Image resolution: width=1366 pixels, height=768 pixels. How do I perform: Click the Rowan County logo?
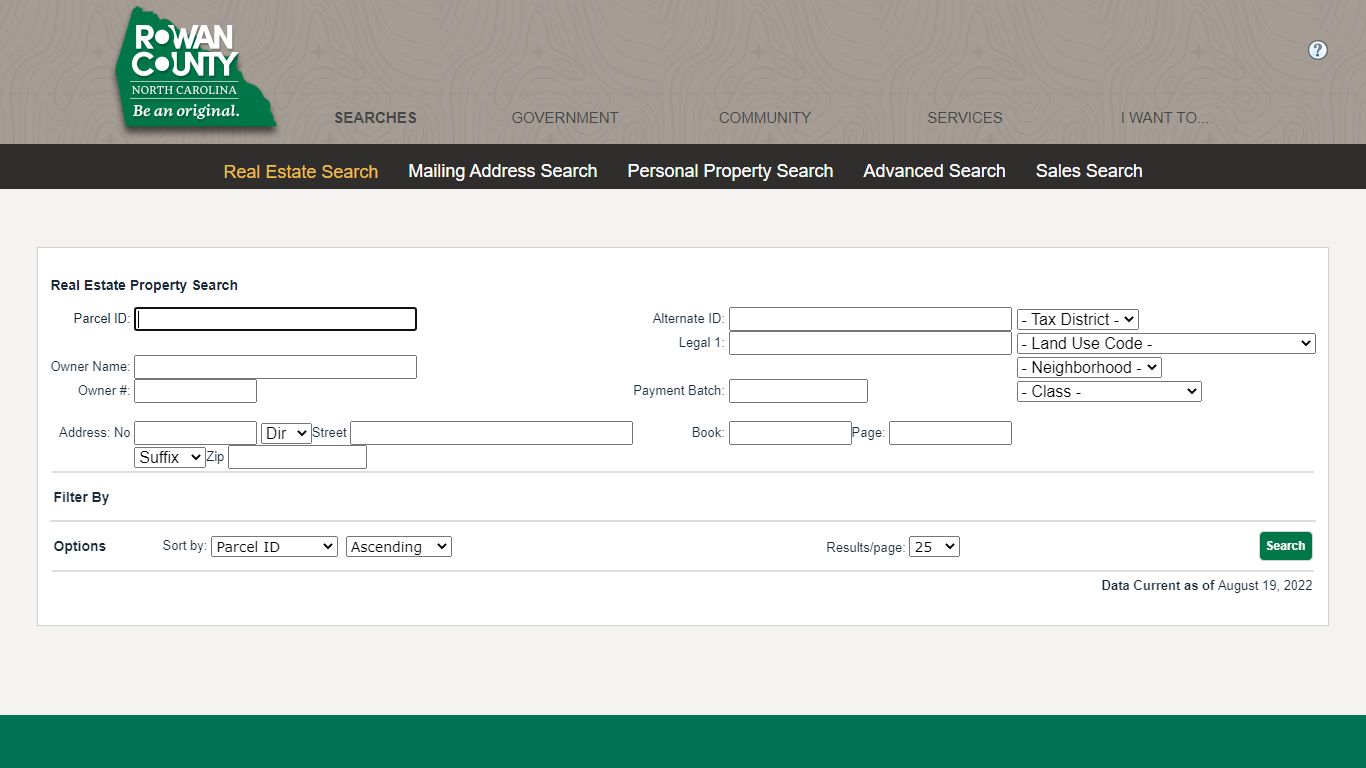coord(195,70)
